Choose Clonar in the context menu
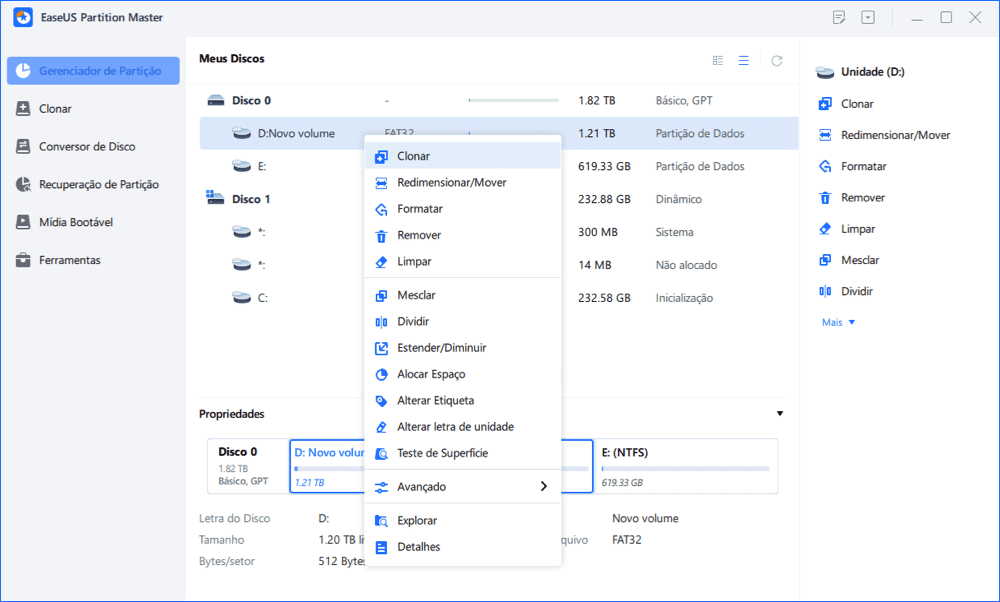 (462, 156)
